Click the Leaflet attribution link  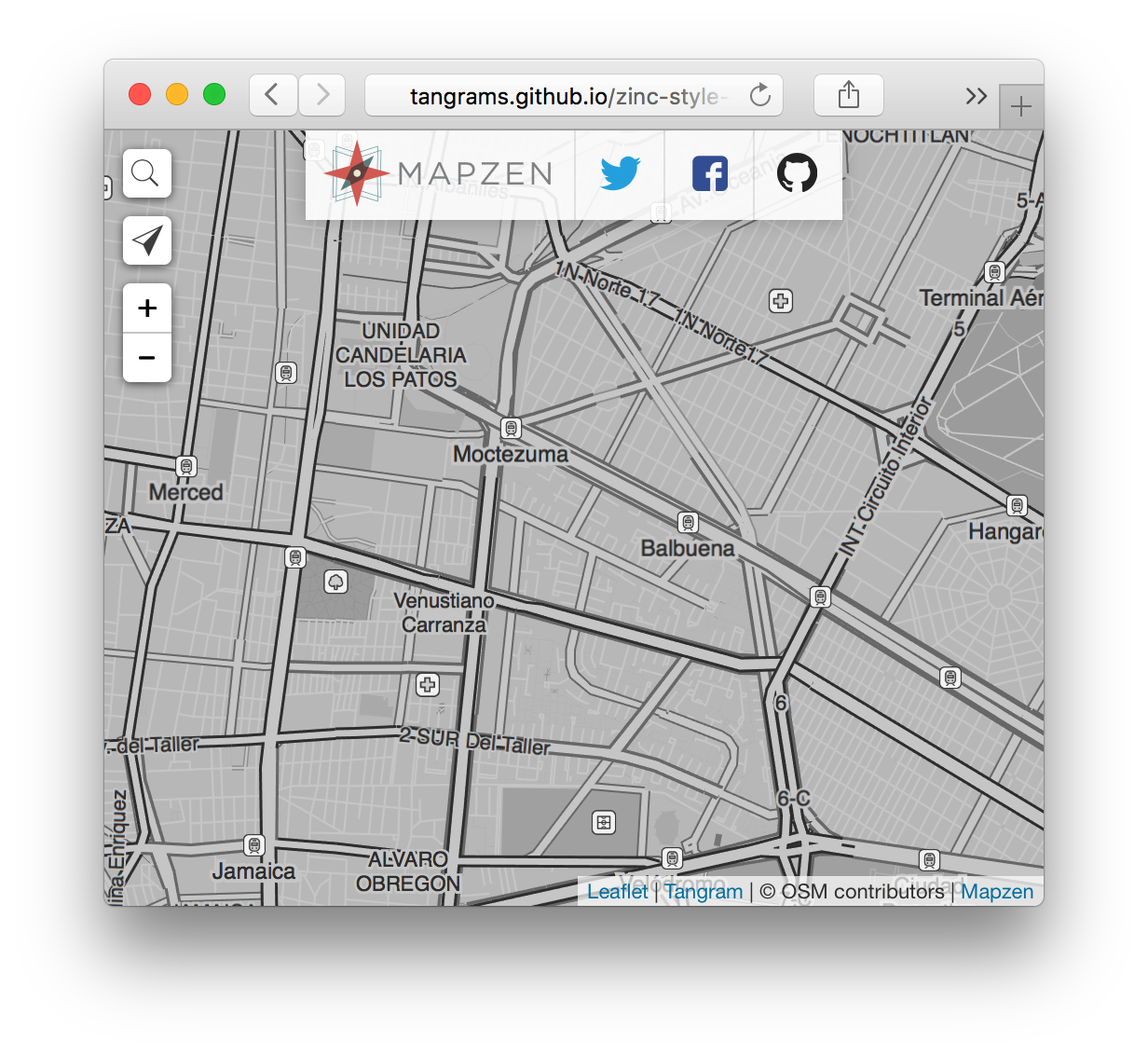pyautogui.click(x=617, y=892)
